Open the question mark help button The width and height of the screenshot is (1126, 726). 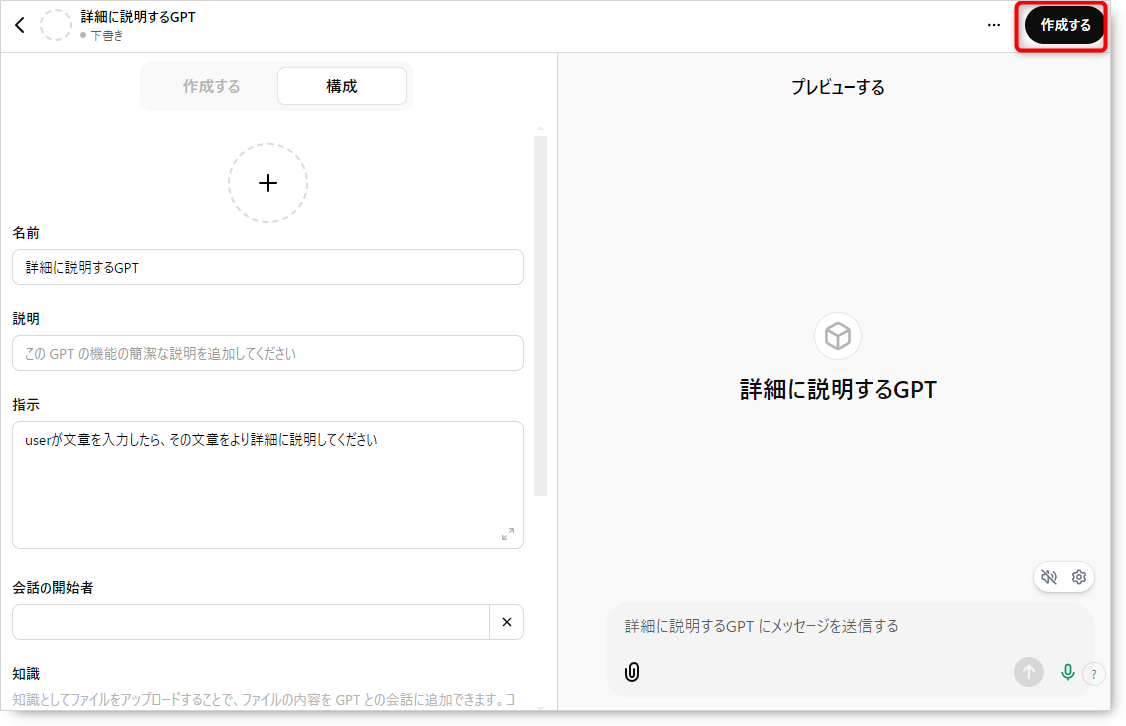[1094, 674]
